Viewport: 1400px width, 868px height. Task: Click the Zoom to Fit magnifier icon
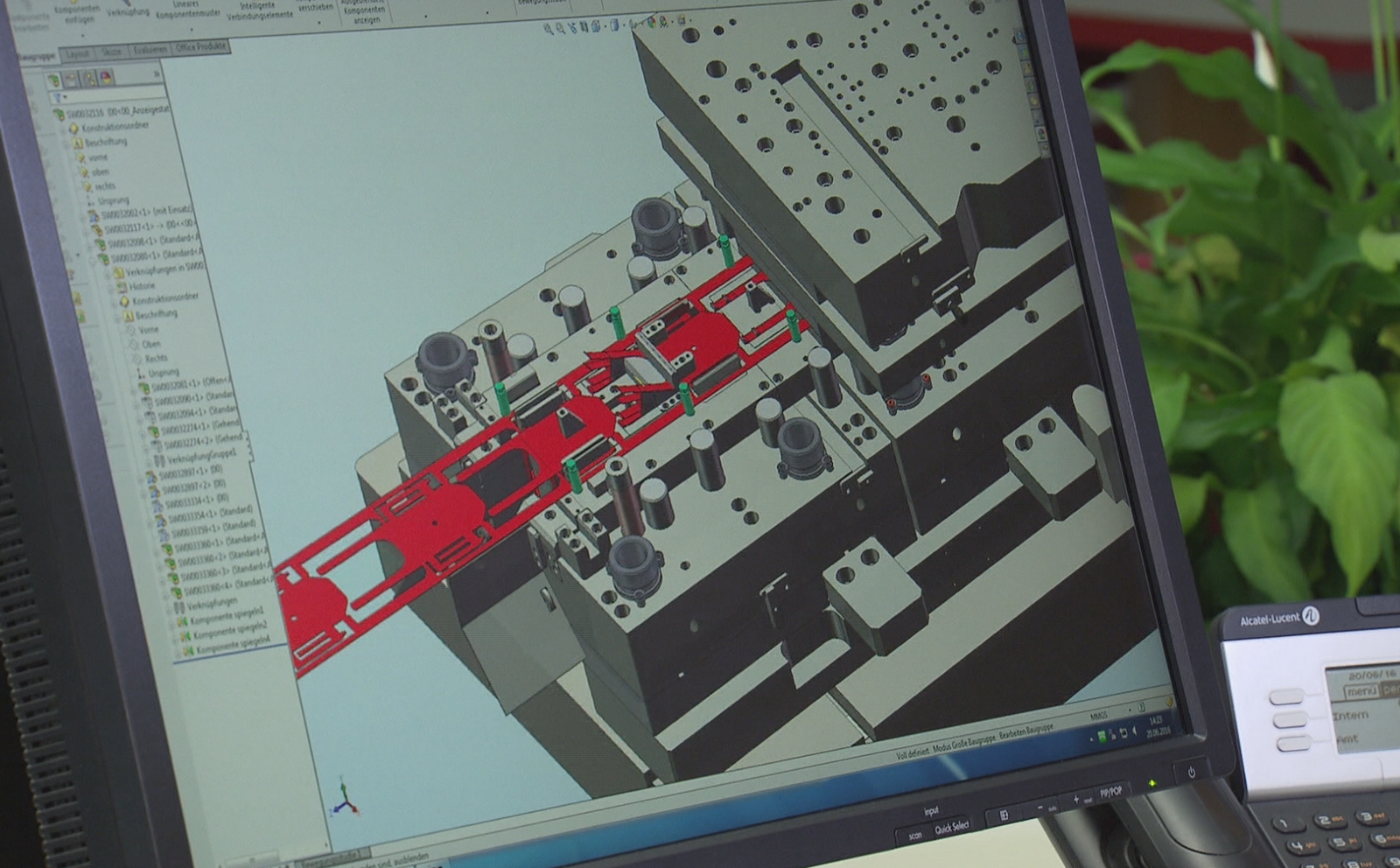(x=549, y=29)
